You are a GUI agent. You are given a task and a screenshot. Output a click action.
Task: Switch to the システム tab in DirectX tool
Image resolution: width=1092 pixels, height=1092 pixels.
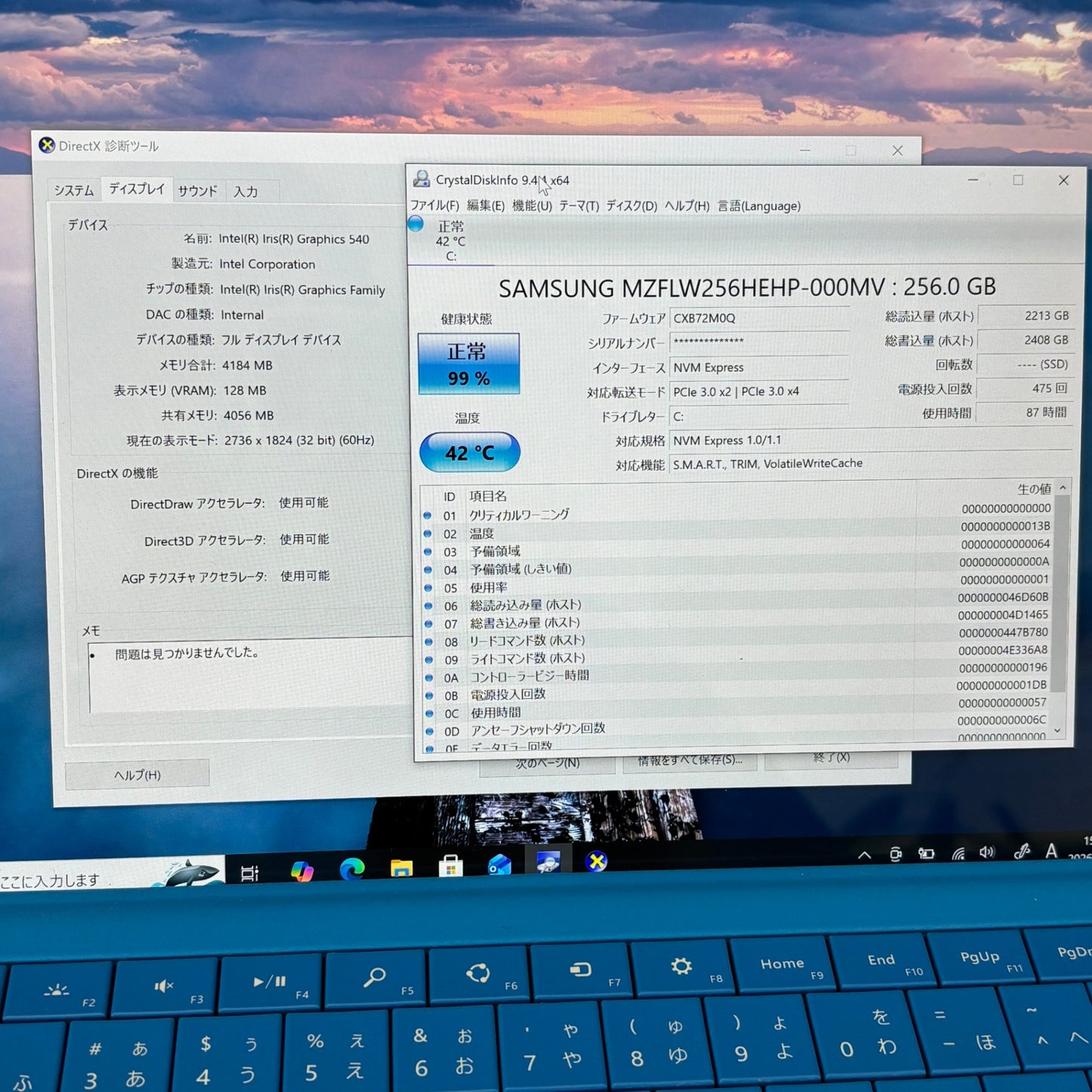(x=74, y=190)
